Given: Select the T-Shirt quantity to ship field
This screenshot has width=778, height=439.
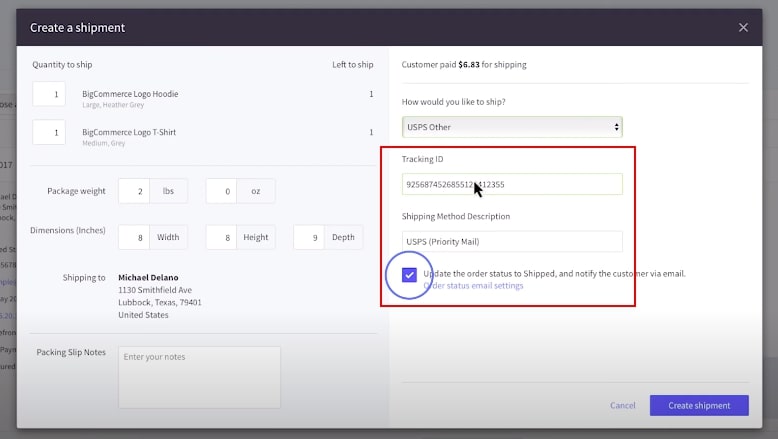Looking at the screenshot, I should (49, 132).
